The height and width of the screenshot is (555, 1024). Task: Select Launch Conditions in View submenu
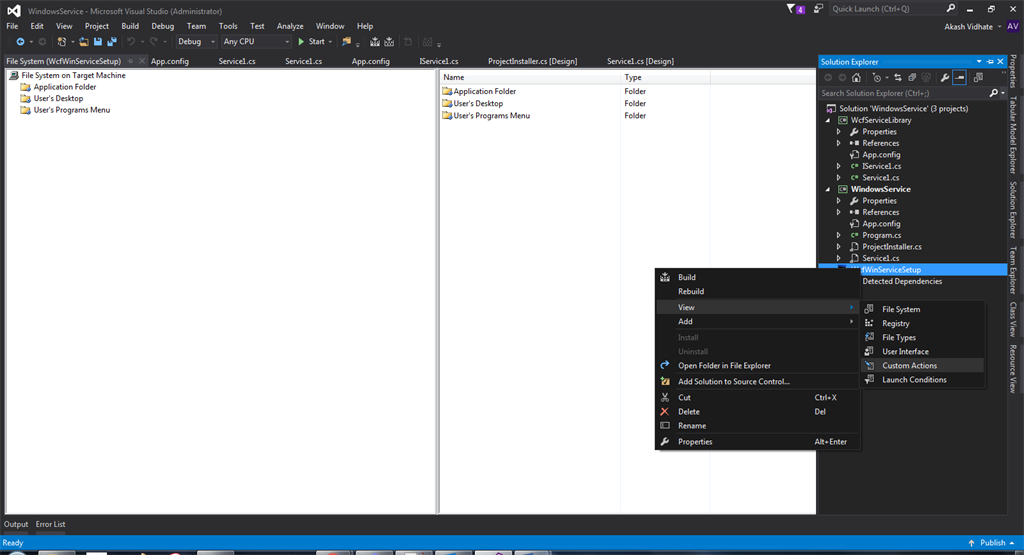coord(922,379)
